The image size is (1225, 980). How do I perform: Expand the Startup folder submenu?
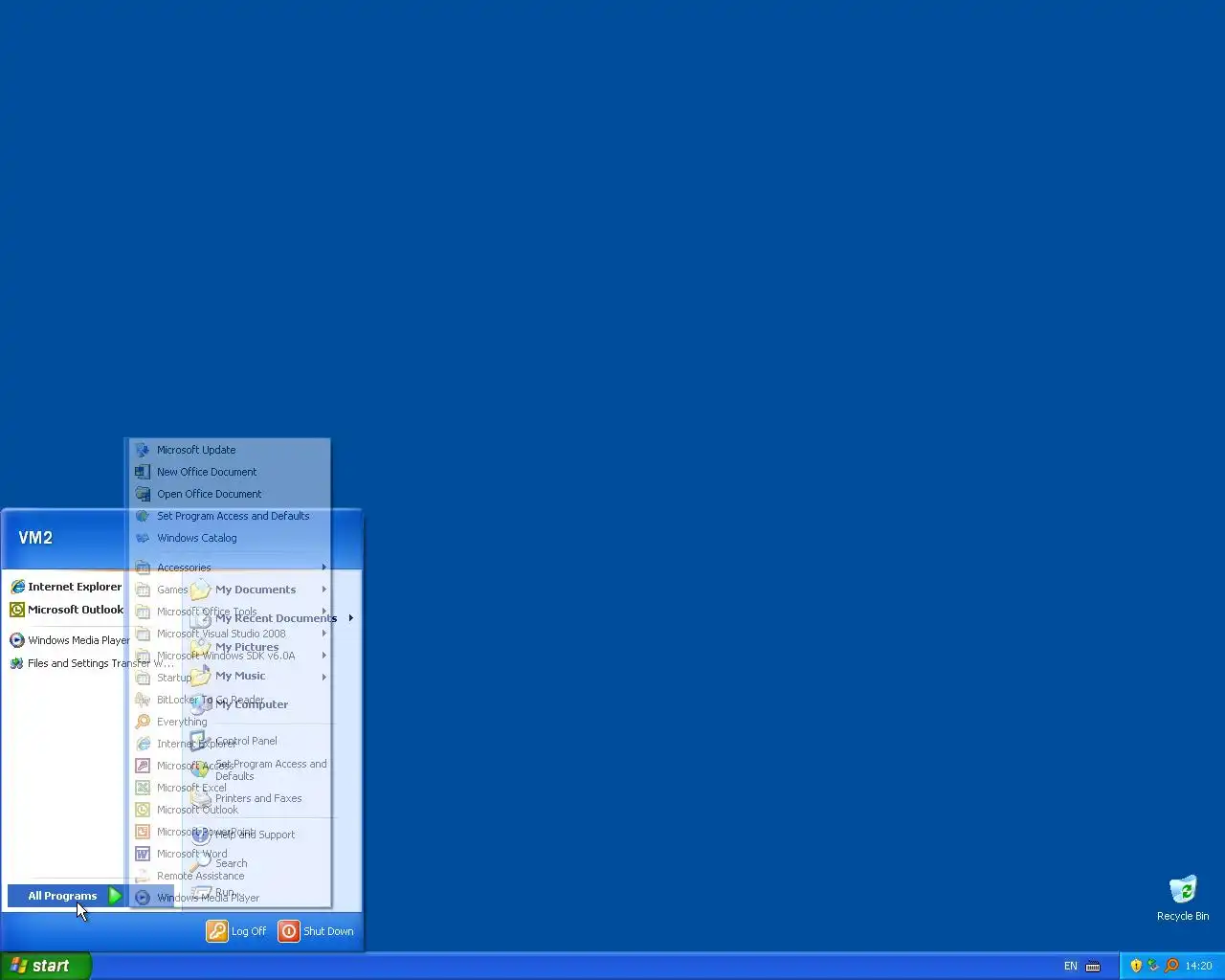point(230,678)
